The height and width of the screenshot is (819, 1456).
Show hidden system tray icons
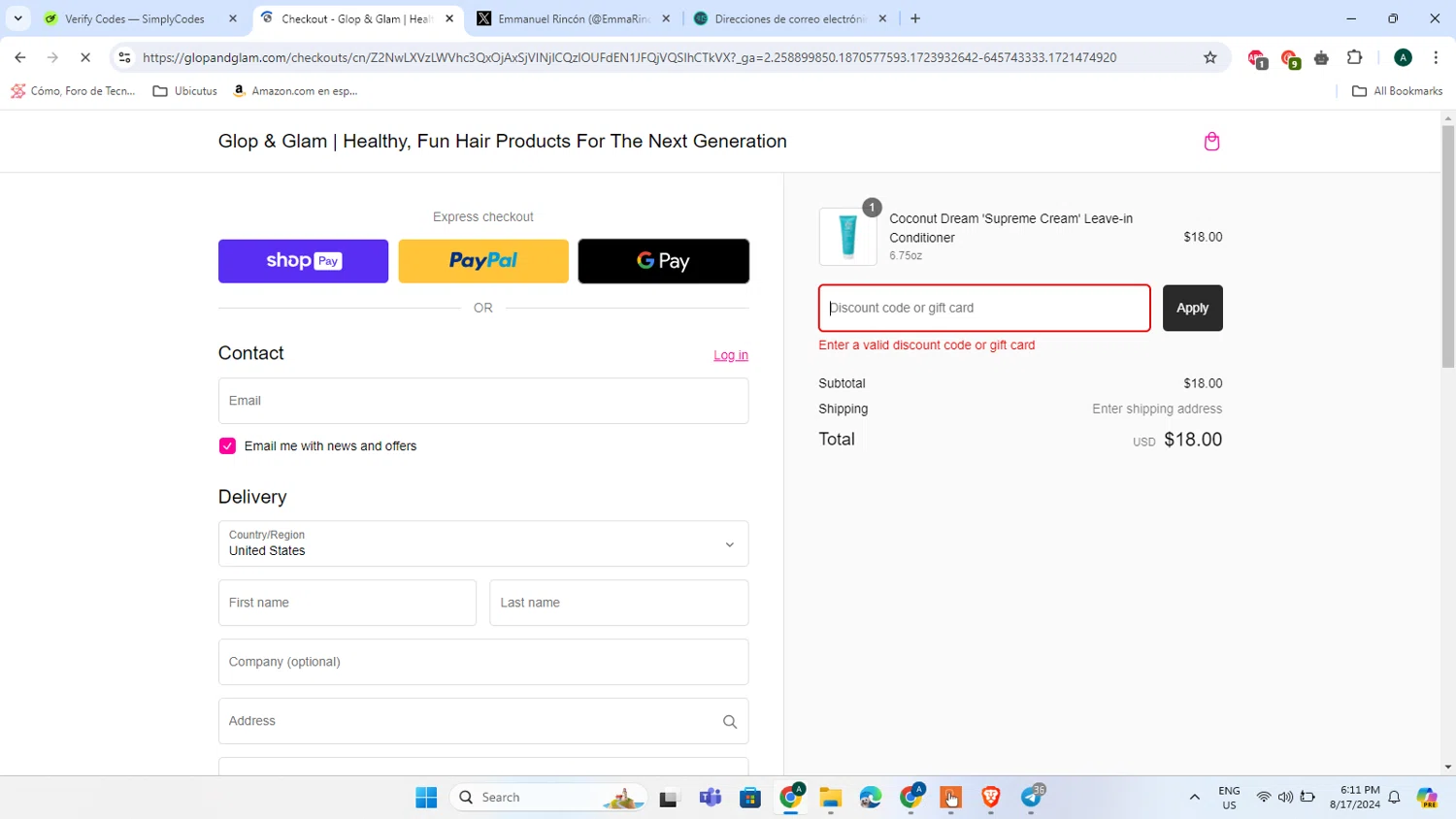click(1195, 798)
